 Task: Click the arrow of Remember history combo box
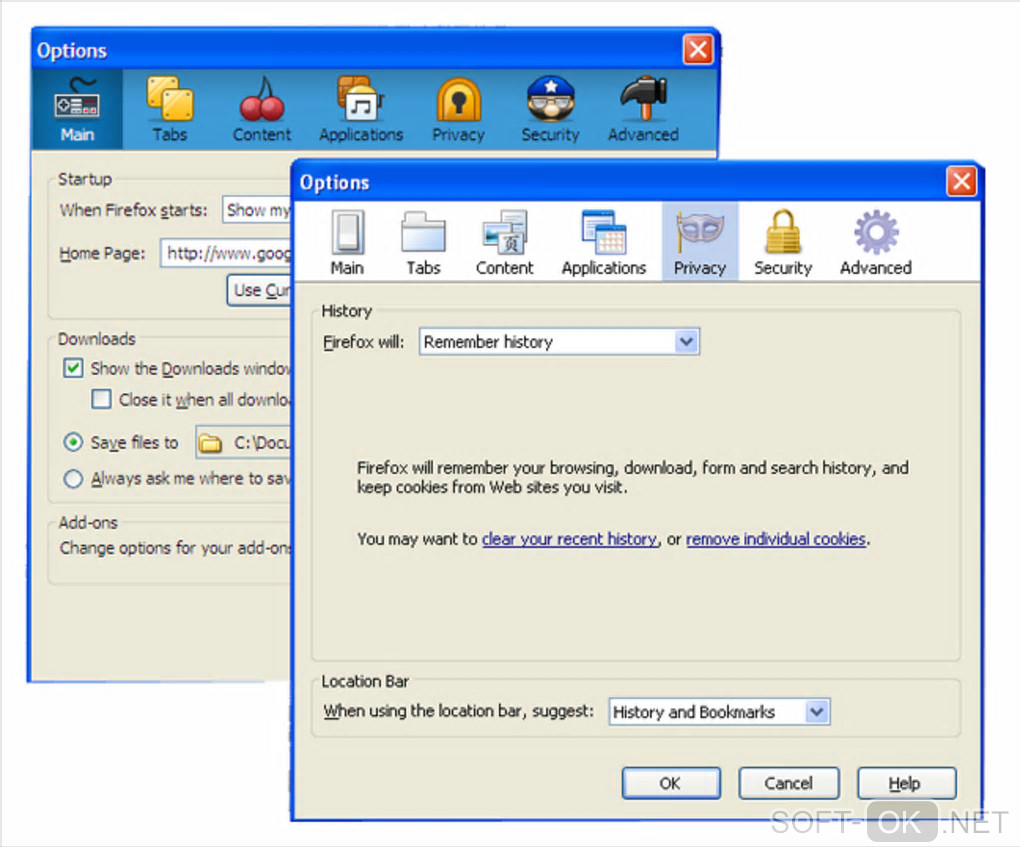click(x=686, y=342)
